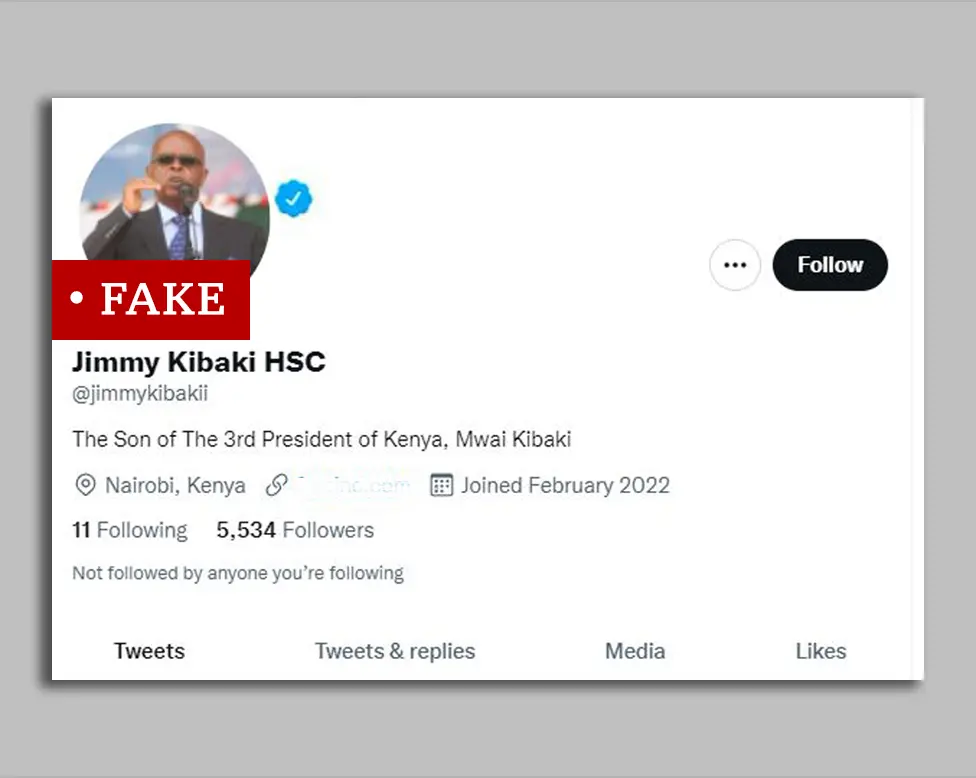Open the 5,534 Followers list
976x778 pixels.
[x=294, y=530]
